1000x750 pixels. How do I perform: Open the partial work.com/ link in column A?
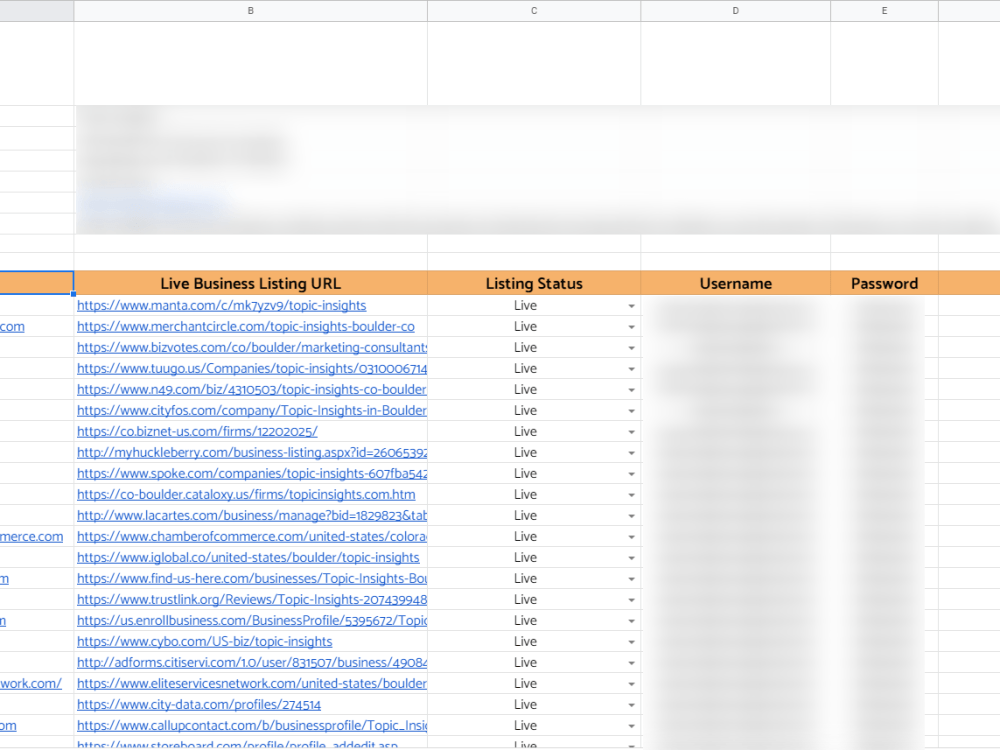point(31,684)
